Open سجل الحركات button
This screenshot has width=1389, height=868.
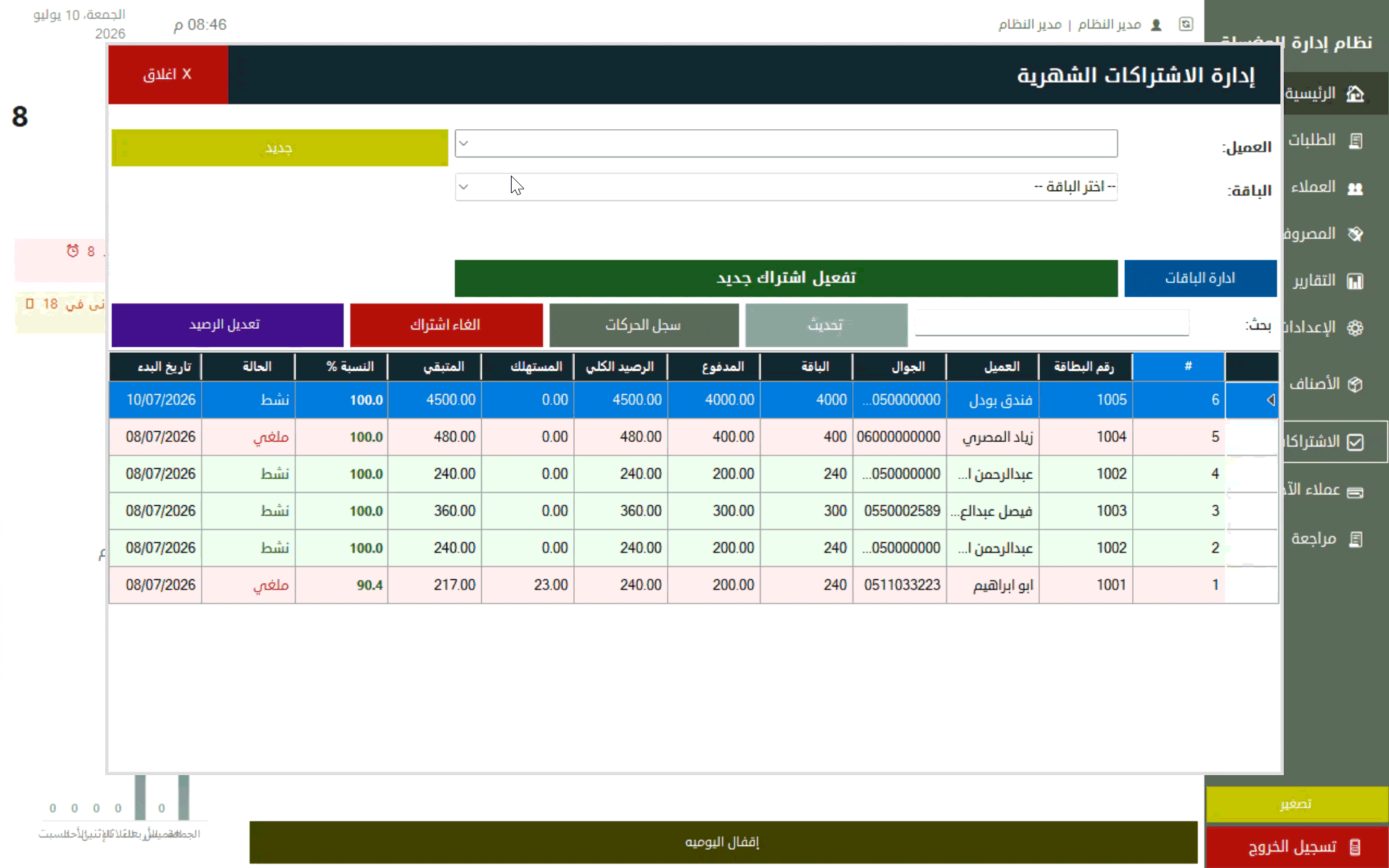(x=644, y=325)
